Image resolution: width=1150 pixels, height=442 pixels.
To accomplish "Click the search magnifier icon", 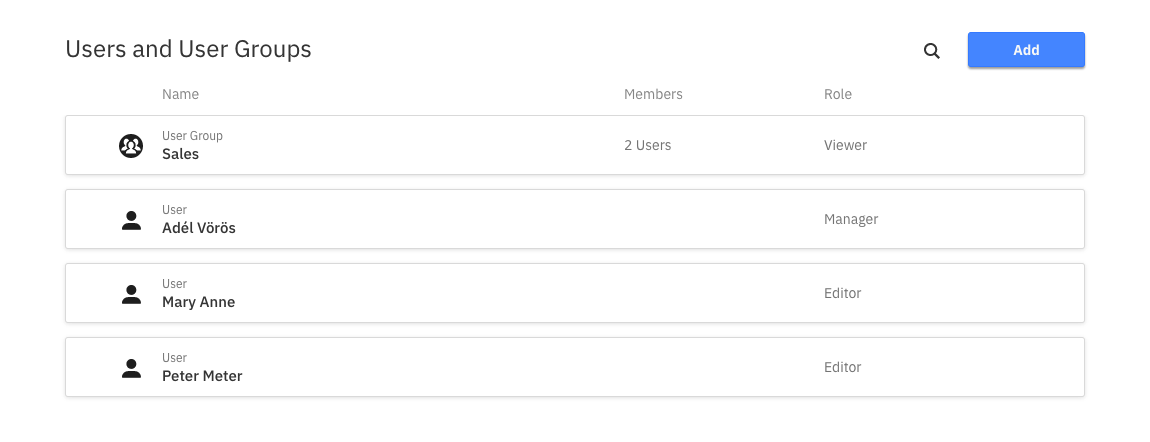I will click(x=931, y=51).
